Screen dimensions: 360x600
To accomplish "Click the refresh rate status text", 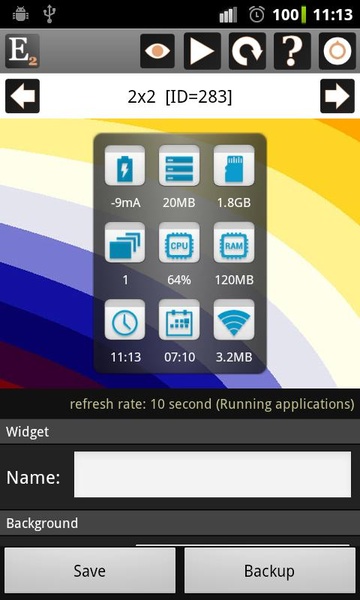I will (212, 404).
